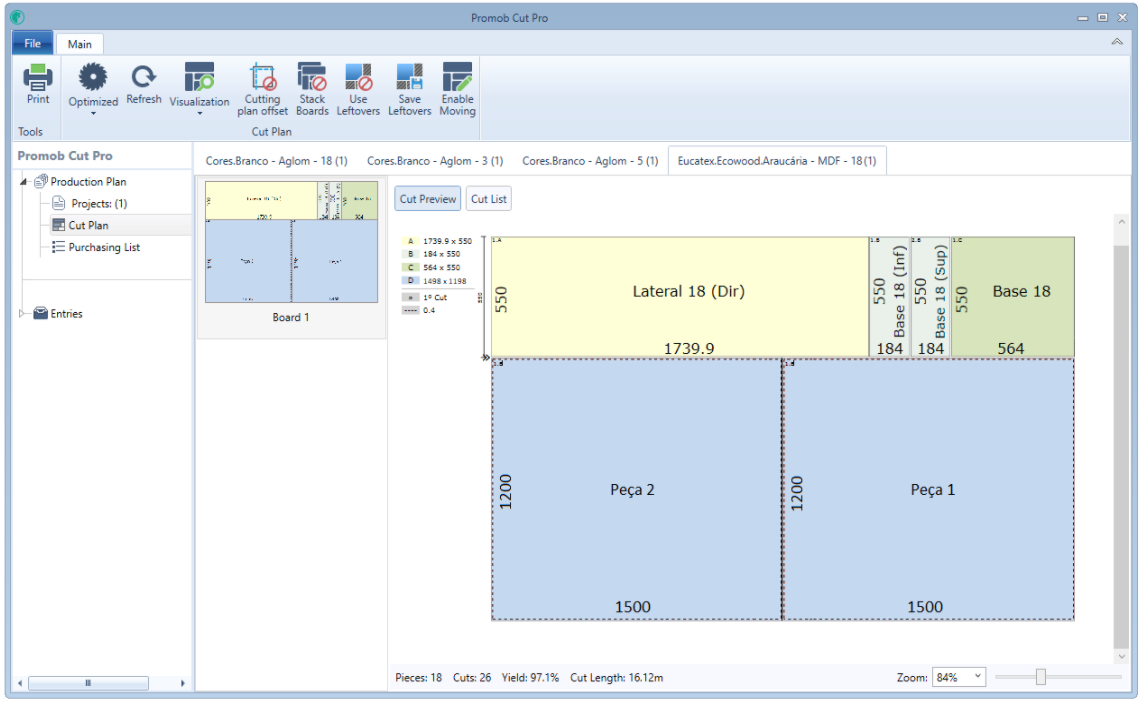Click Enable Moving icon

pyautogui.click(x=457, y=77)
